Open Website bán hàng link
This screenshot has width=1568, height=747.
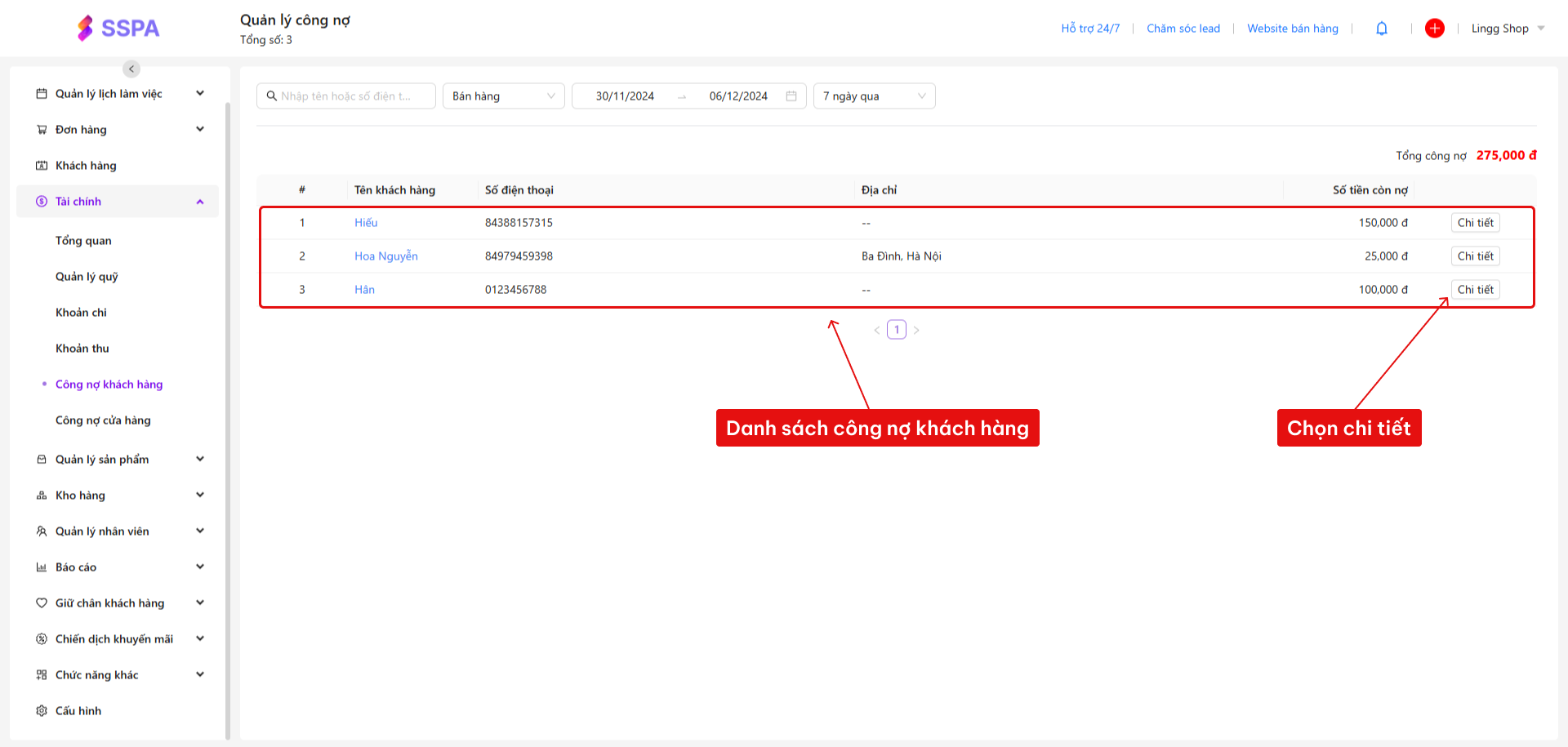(1293, 29)
